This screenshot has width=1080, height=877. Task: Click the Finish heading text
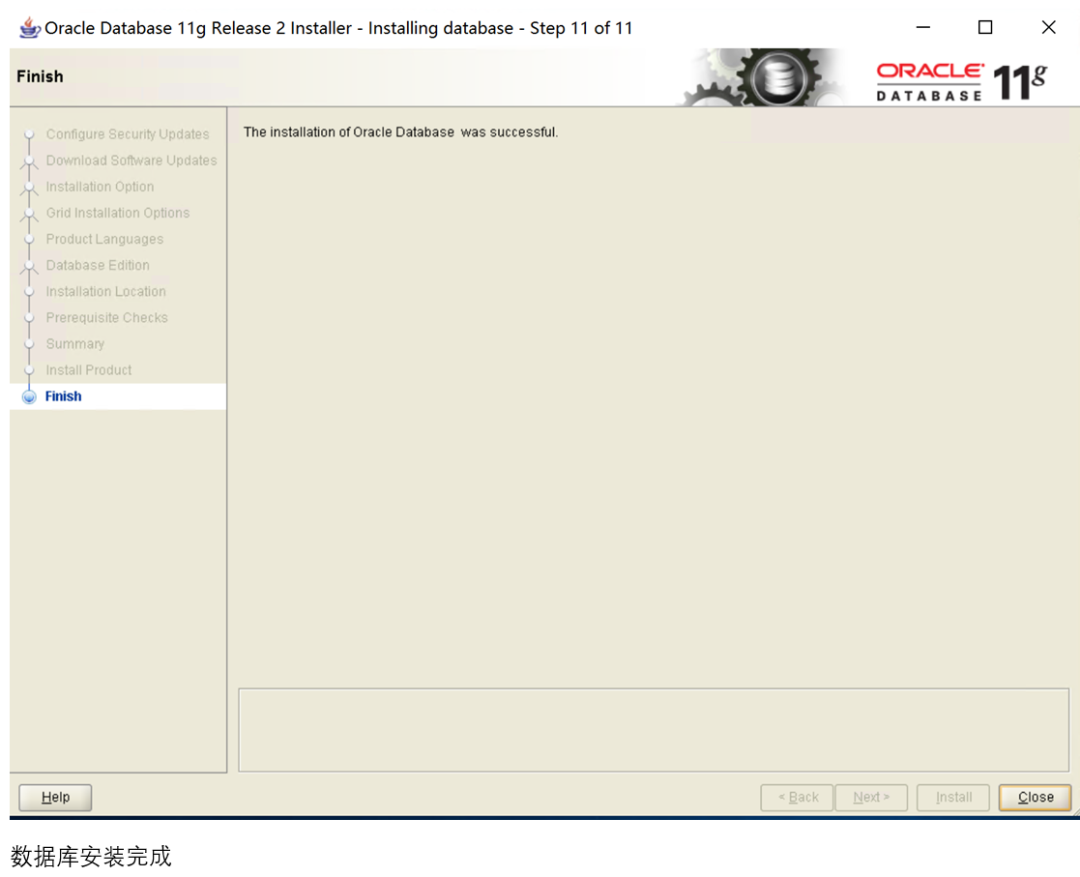tap(40, 76)
